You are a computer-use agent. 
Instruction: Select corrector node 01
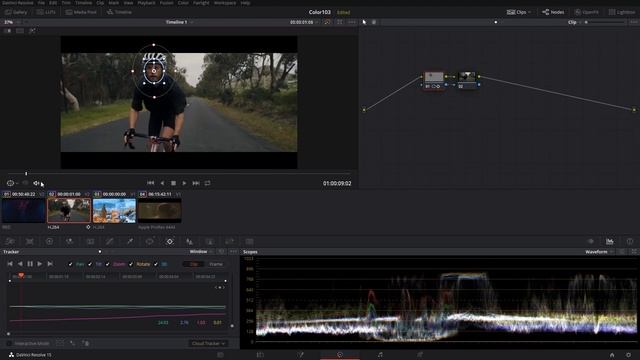434,80
